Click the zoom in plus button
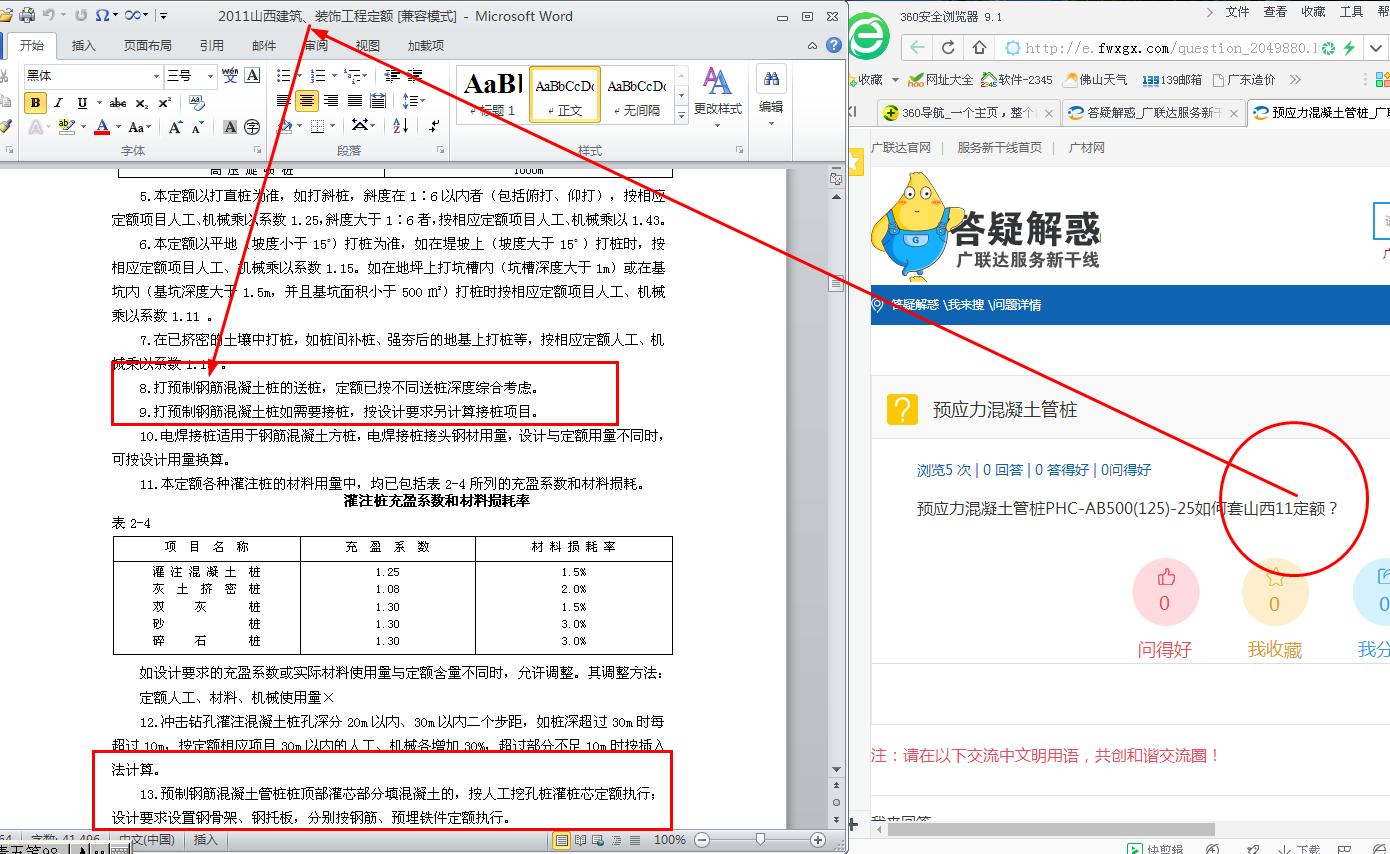The width and height of the screenshot is (1390, 854). click(x=818, y=840)
